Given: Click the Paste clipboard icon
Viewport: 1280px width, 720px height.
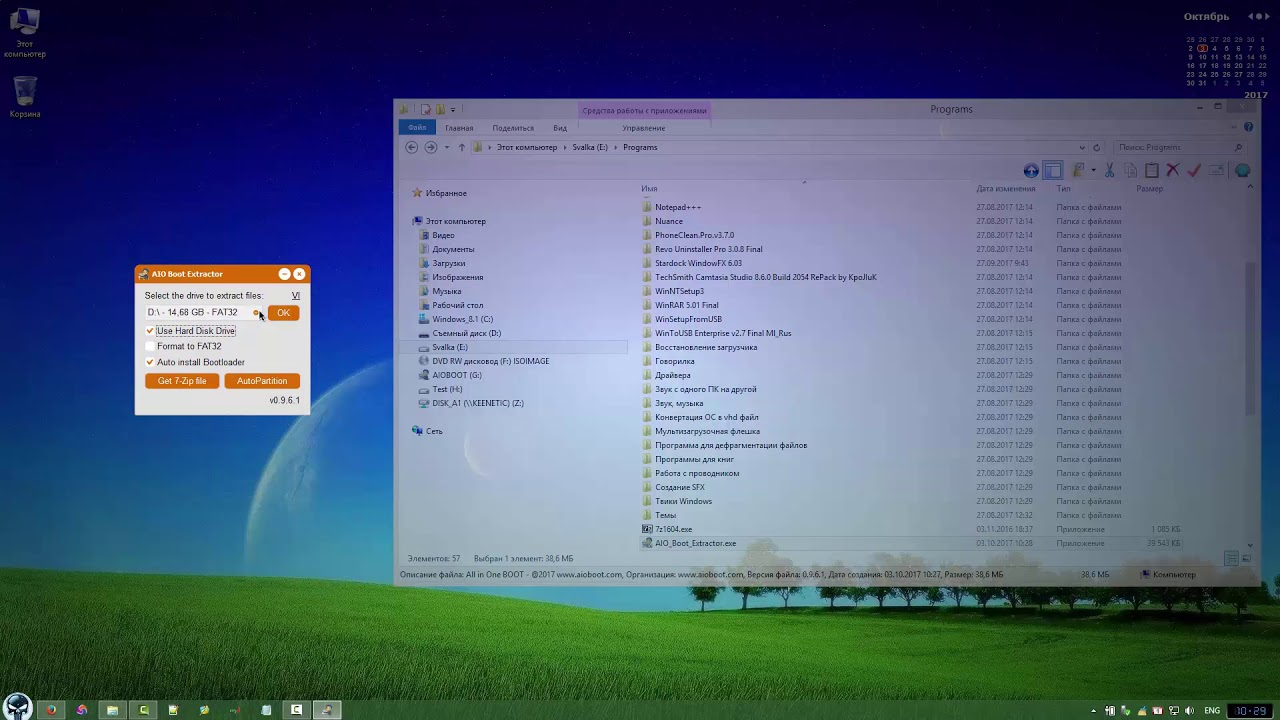Looking at the screenshot, I should click(1152, 171).
